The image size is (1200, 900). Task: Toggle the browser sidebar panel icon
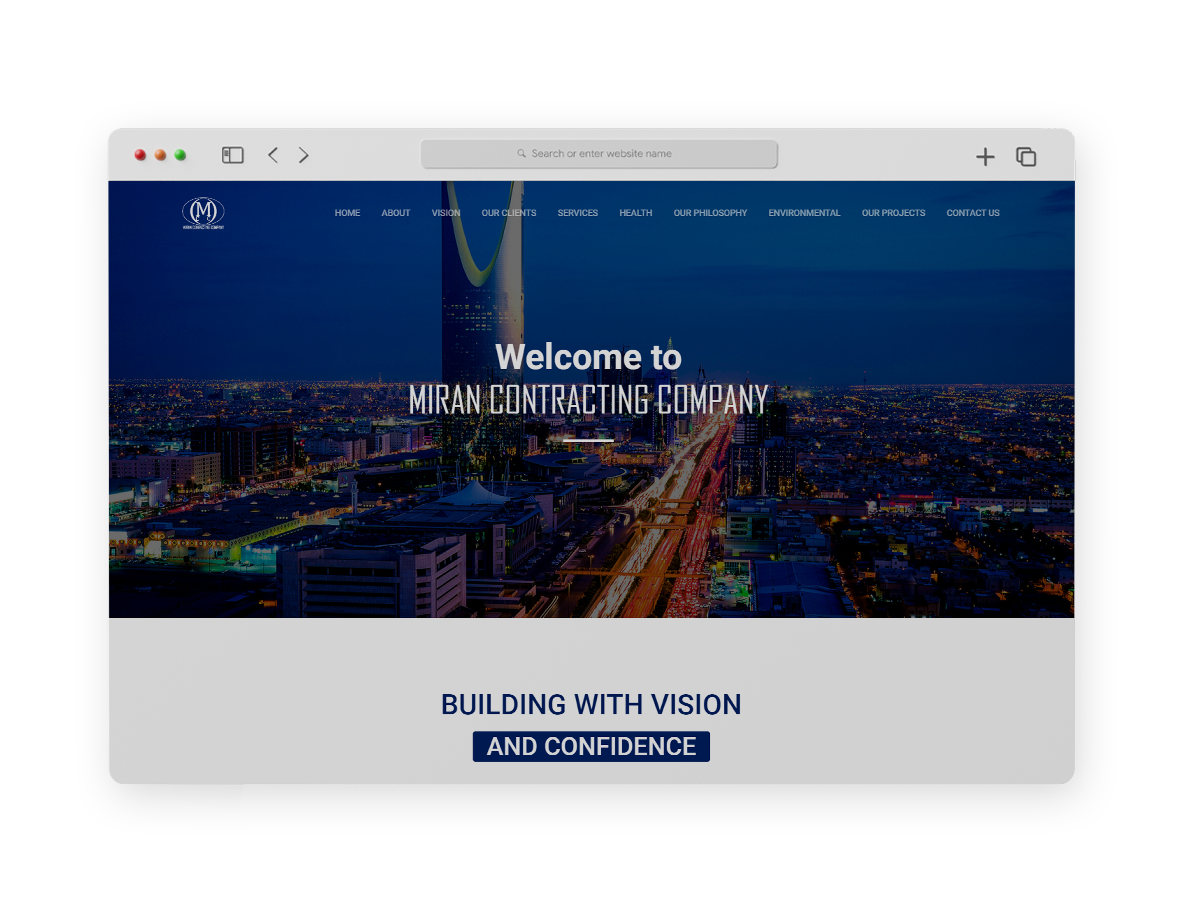click(x=233, y=155)
